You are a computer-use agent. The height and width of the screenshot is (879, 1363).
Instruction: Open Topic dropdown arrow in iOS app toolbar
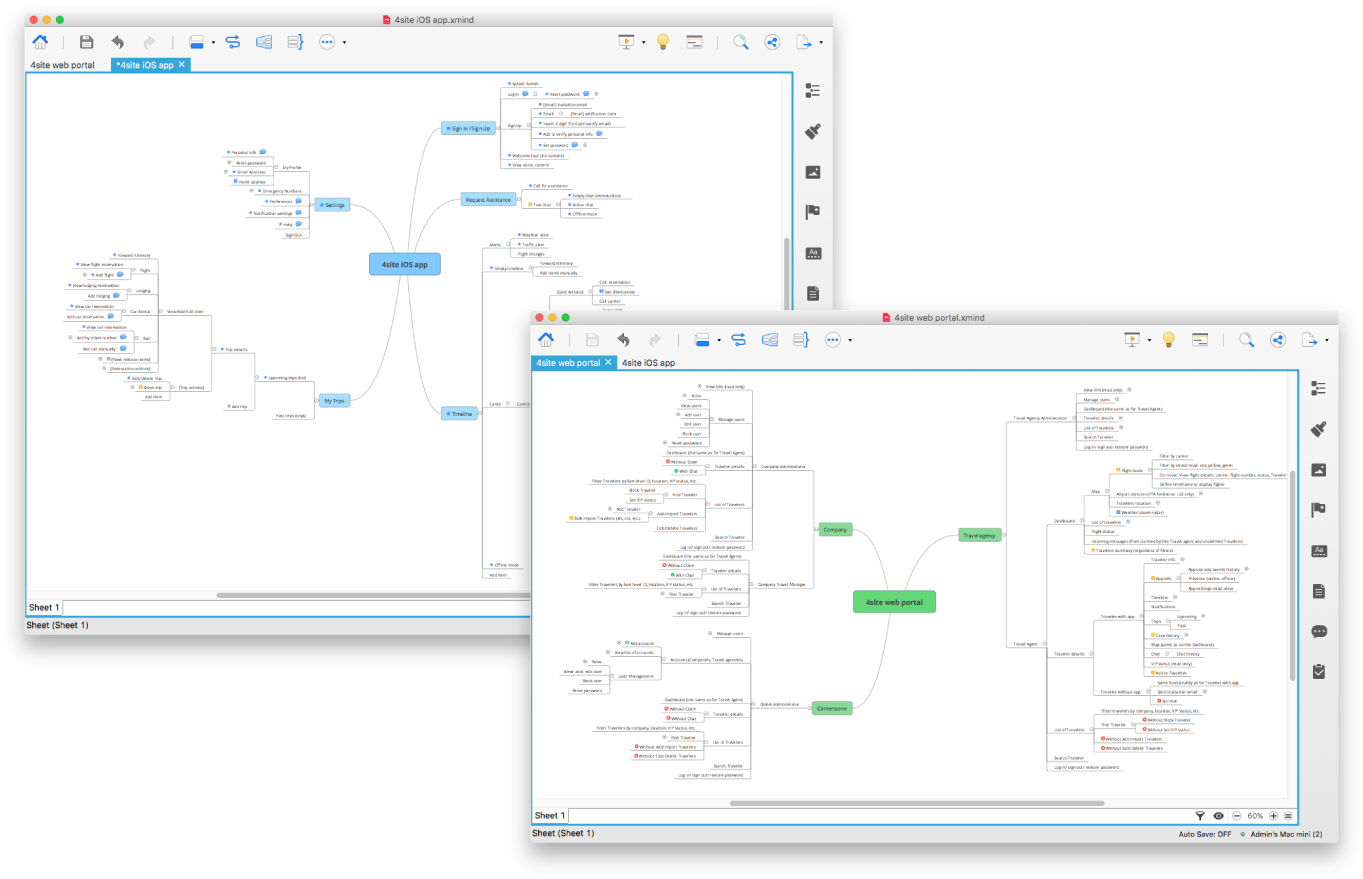tap(212, 43)
